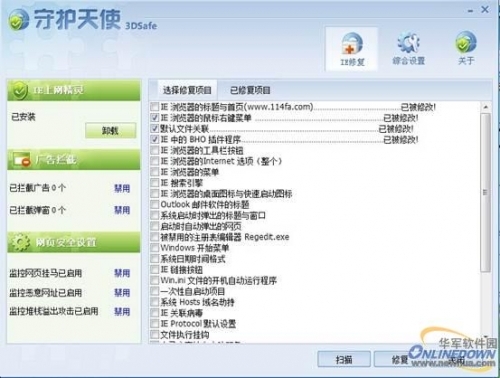Open the 综合设置 gear icon
500x378 pixels.
tap(408, 43)
